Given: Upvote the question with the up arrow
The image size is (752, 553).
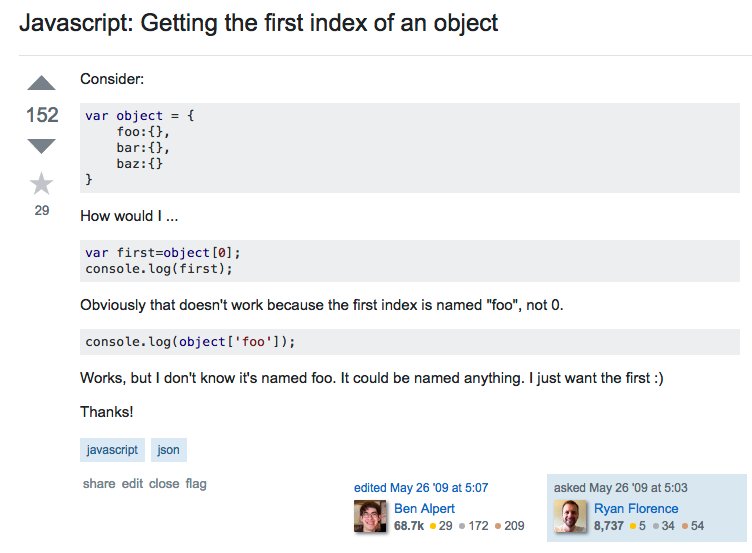Looking at the screenshot, I should (41, 83).
